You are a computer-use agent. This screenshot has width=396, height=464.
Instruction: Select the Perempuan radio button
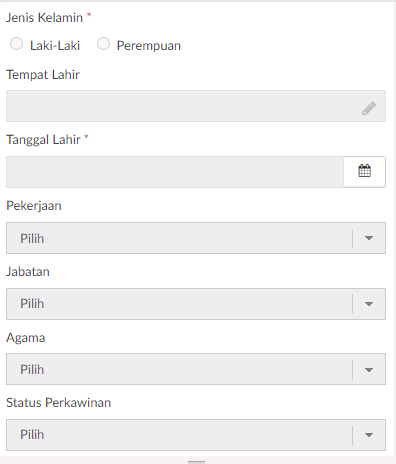pos(103,44)
